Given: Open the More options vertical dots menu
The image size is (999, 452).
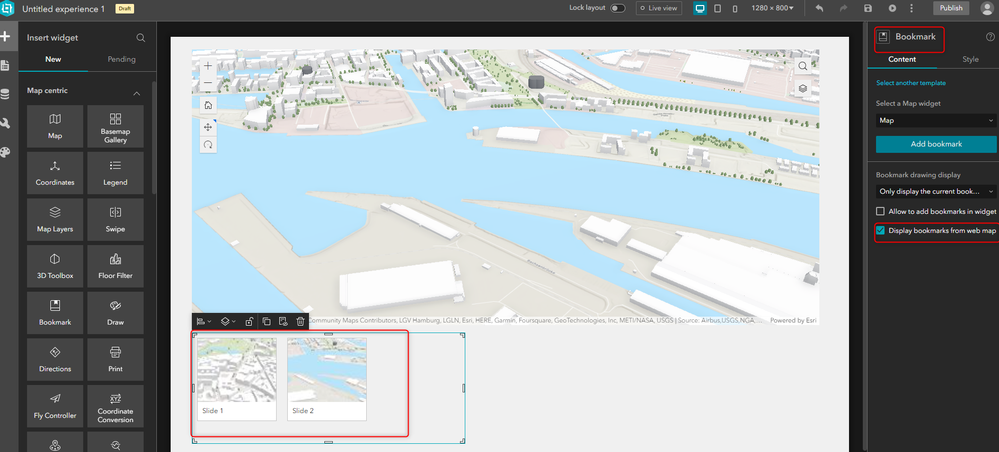Looking at the screenshot, I should tap(911, 8).
